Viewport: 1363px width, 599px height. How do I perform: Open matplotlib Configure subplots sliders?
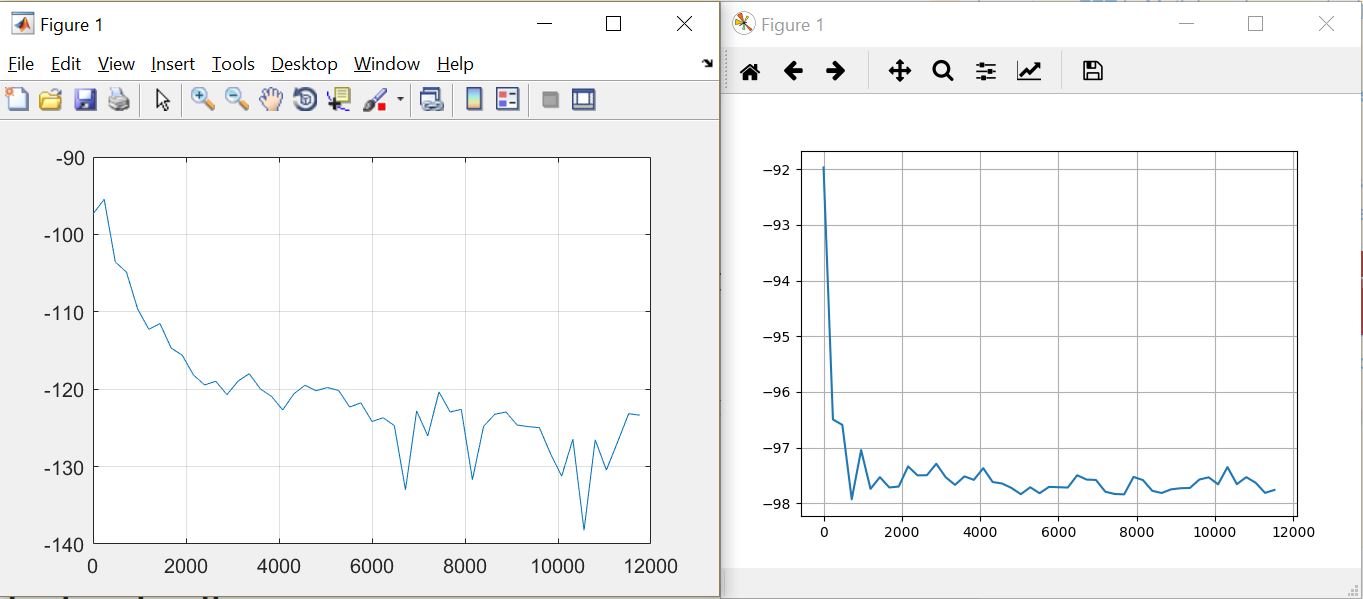coord(986,71)
